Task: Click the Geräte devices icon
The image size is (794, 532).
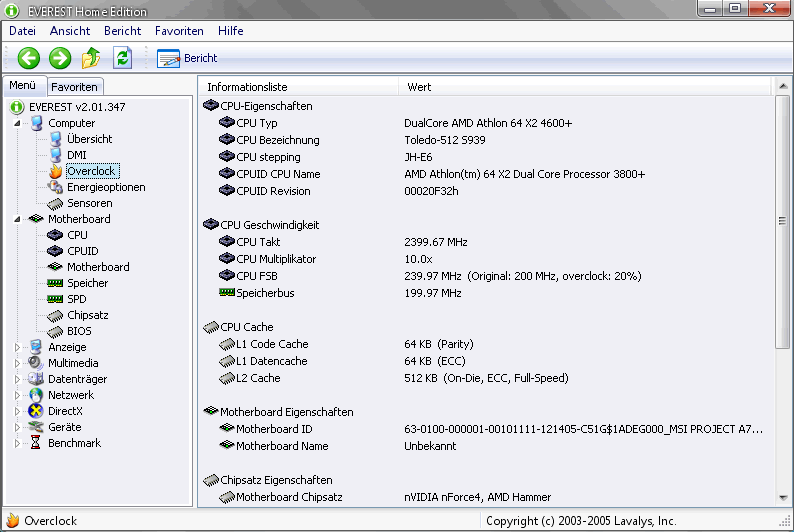Action: 35,427
